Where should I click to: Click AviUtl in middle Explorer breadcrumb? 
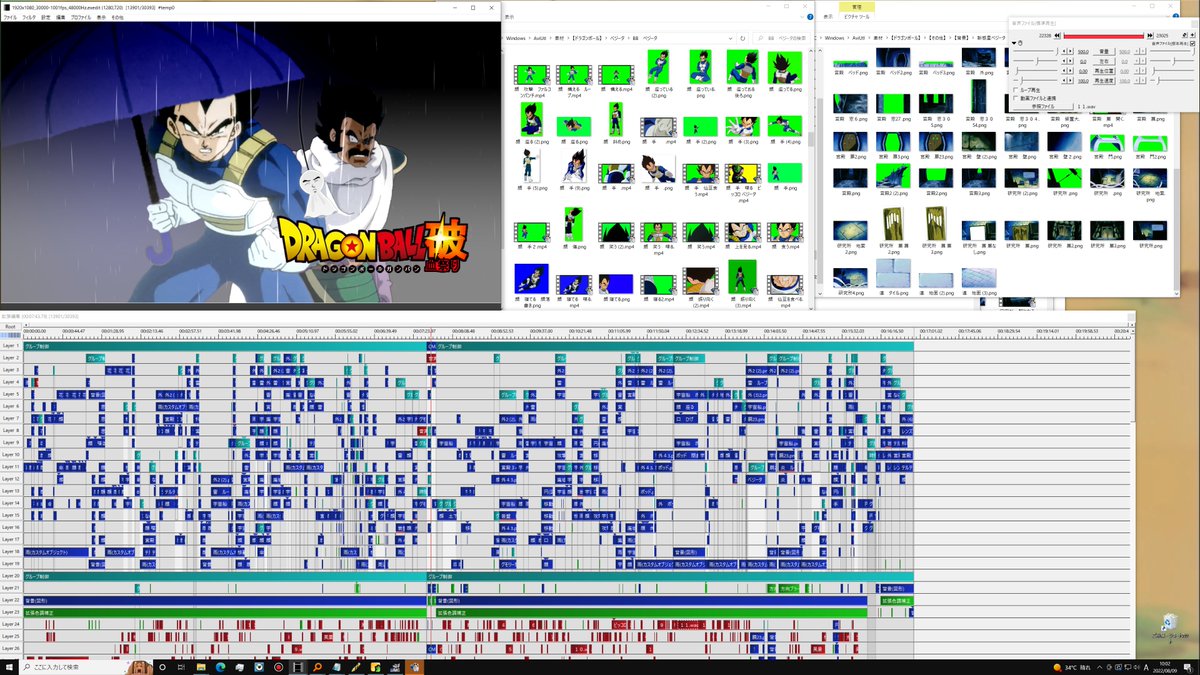point(540,37)
